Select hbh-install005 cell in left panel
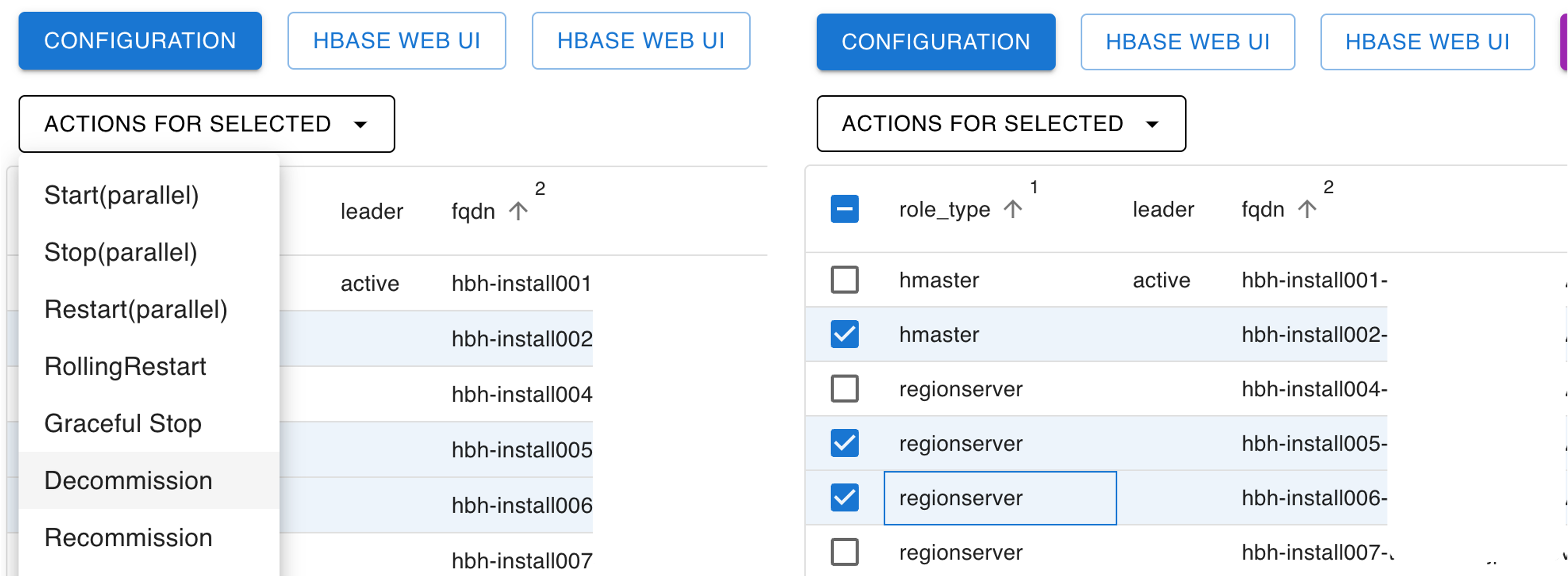Image resolution: width=1568 pixels, height=577 pixels. [522, 450]
